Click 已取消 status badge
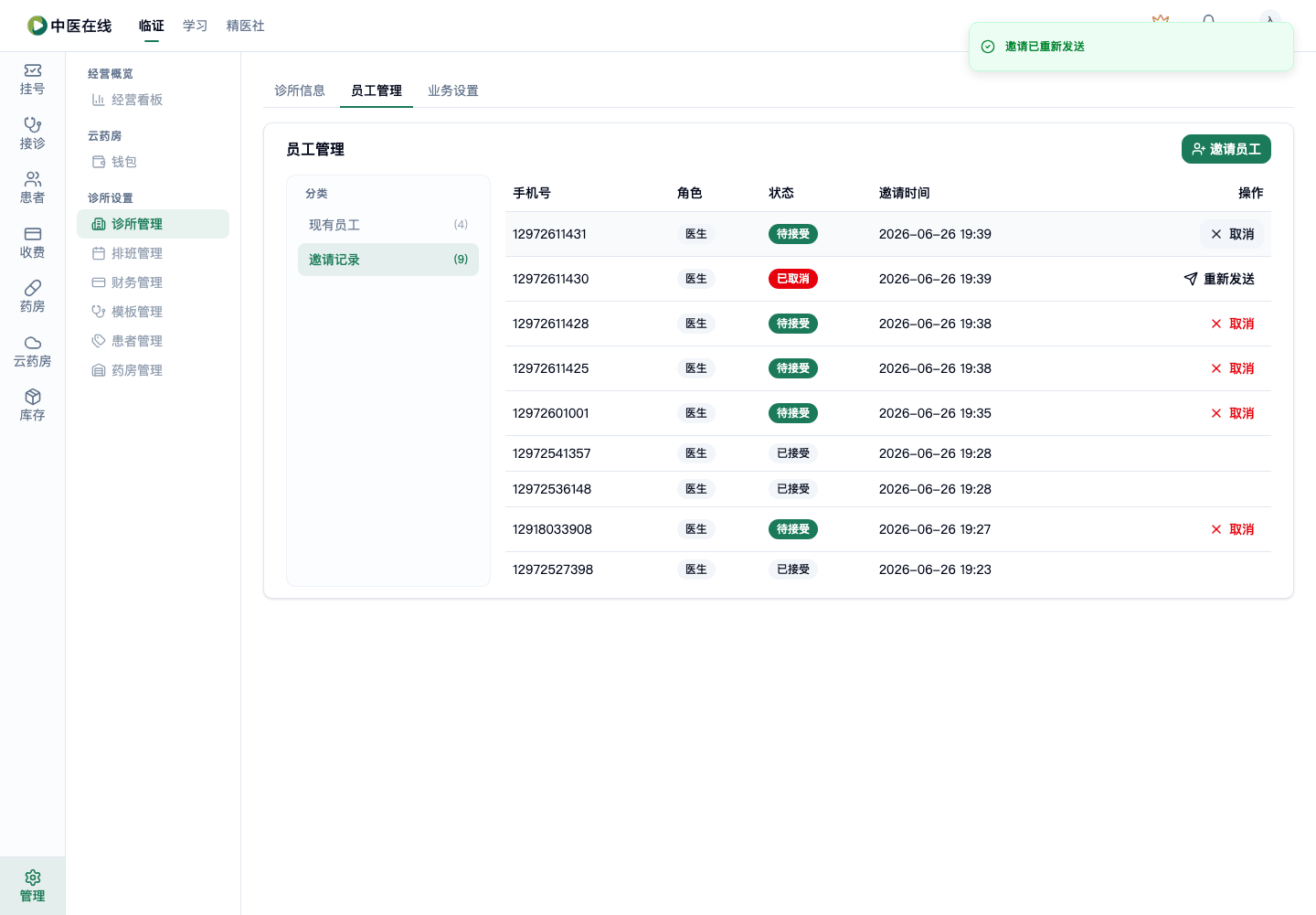This screenshot has width=1316, height=915. [793, 279]
